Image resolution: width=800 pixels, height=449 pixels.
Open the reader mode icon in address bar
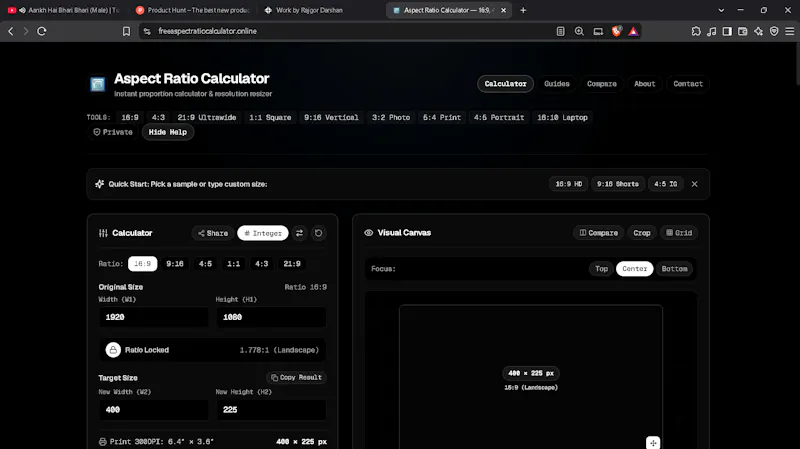[x=560, y=31]
